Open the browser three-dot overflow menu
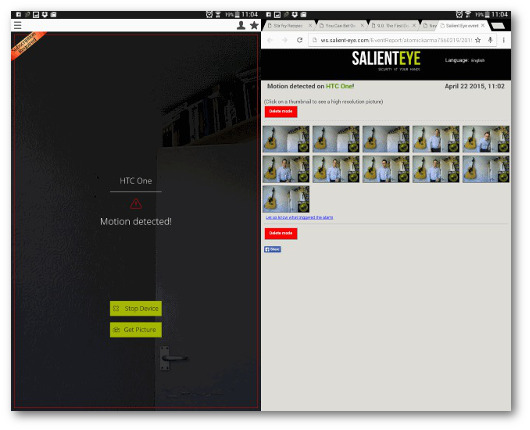530x430 pixels. point(504,40)
